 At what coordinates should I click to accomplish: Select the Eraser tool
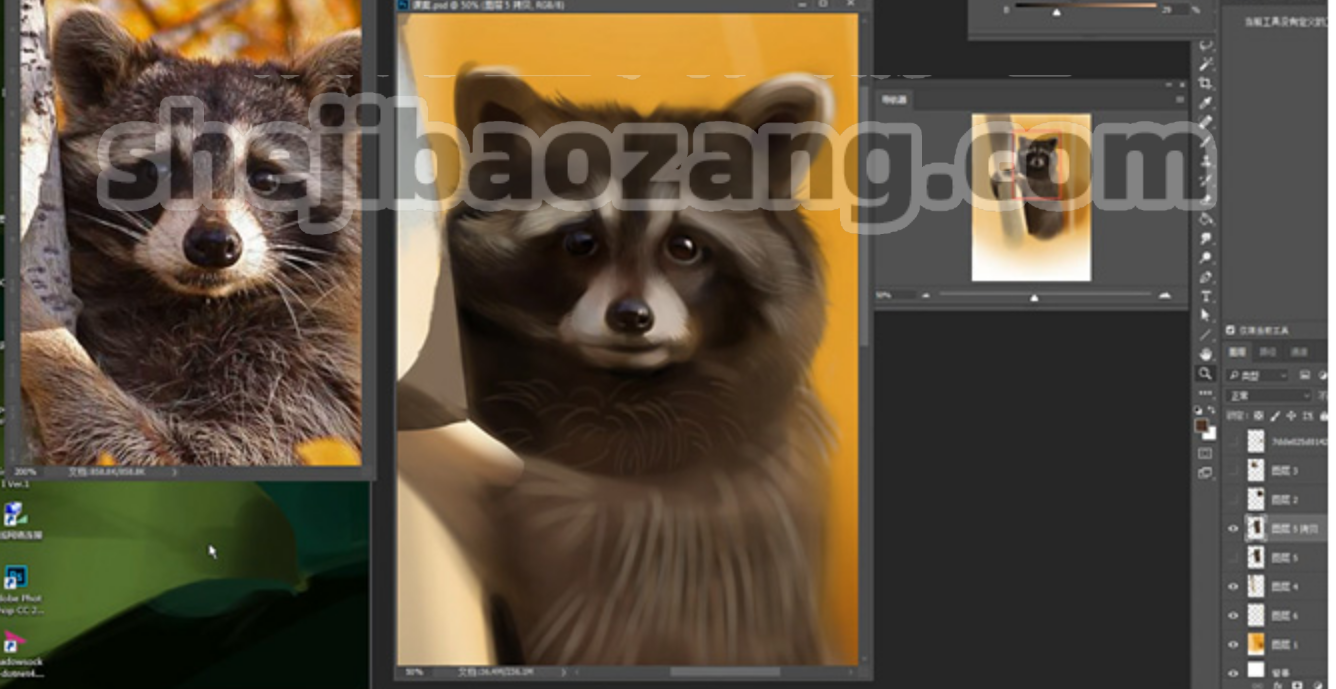click(x=1206, y=198)
